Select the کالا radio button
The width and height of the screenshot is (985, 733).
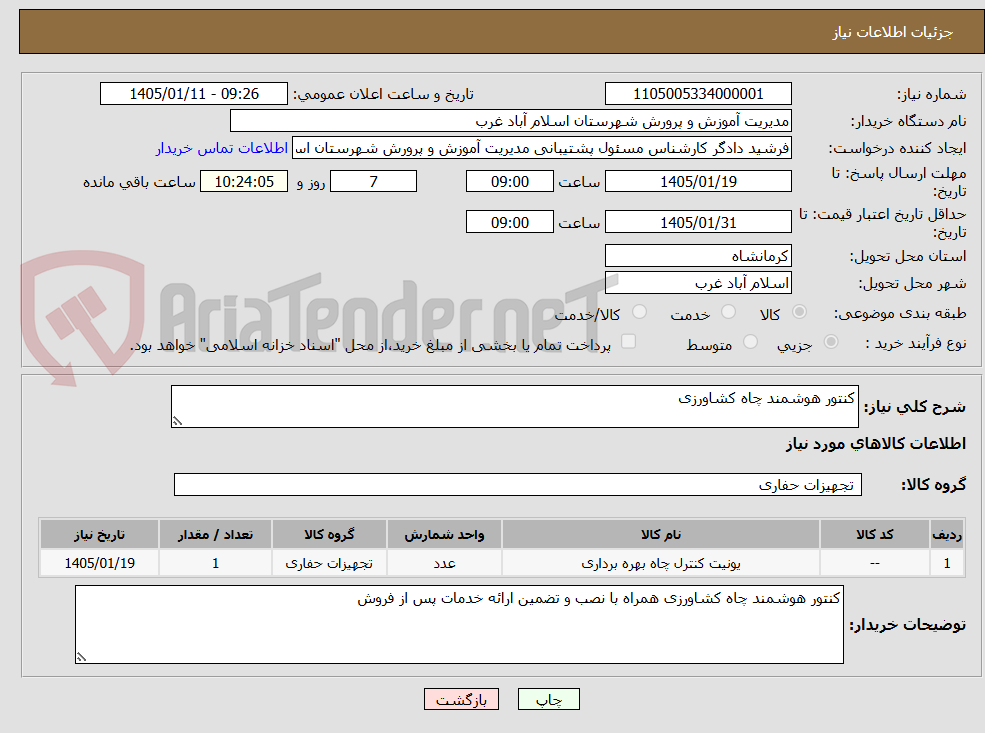click(x=799, y=312)
